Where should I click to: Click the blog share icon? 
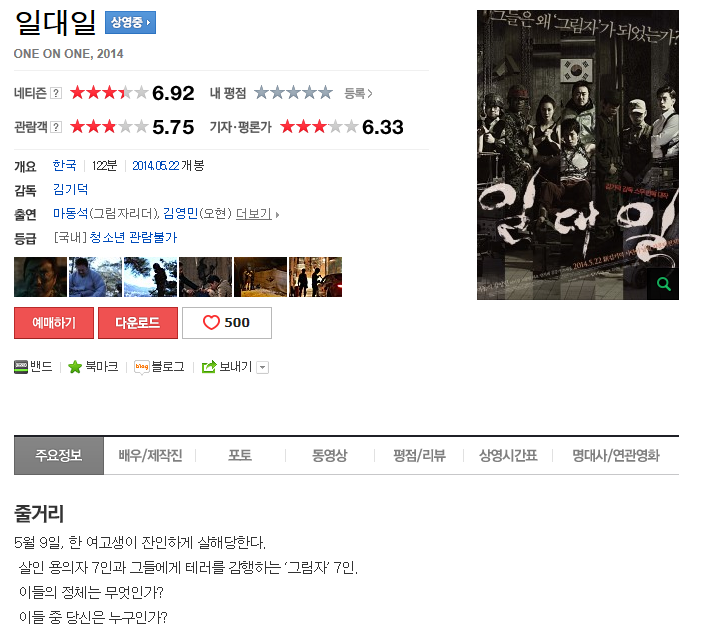(141, 367)
